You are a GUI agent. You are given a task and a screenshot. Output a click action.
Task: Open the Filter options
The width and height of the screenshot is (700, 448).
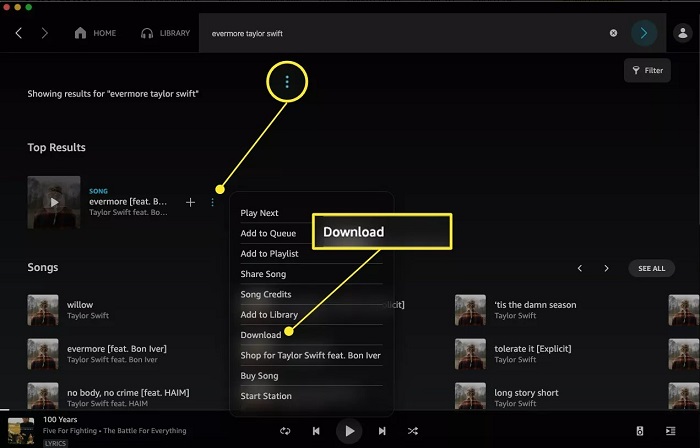647,71
